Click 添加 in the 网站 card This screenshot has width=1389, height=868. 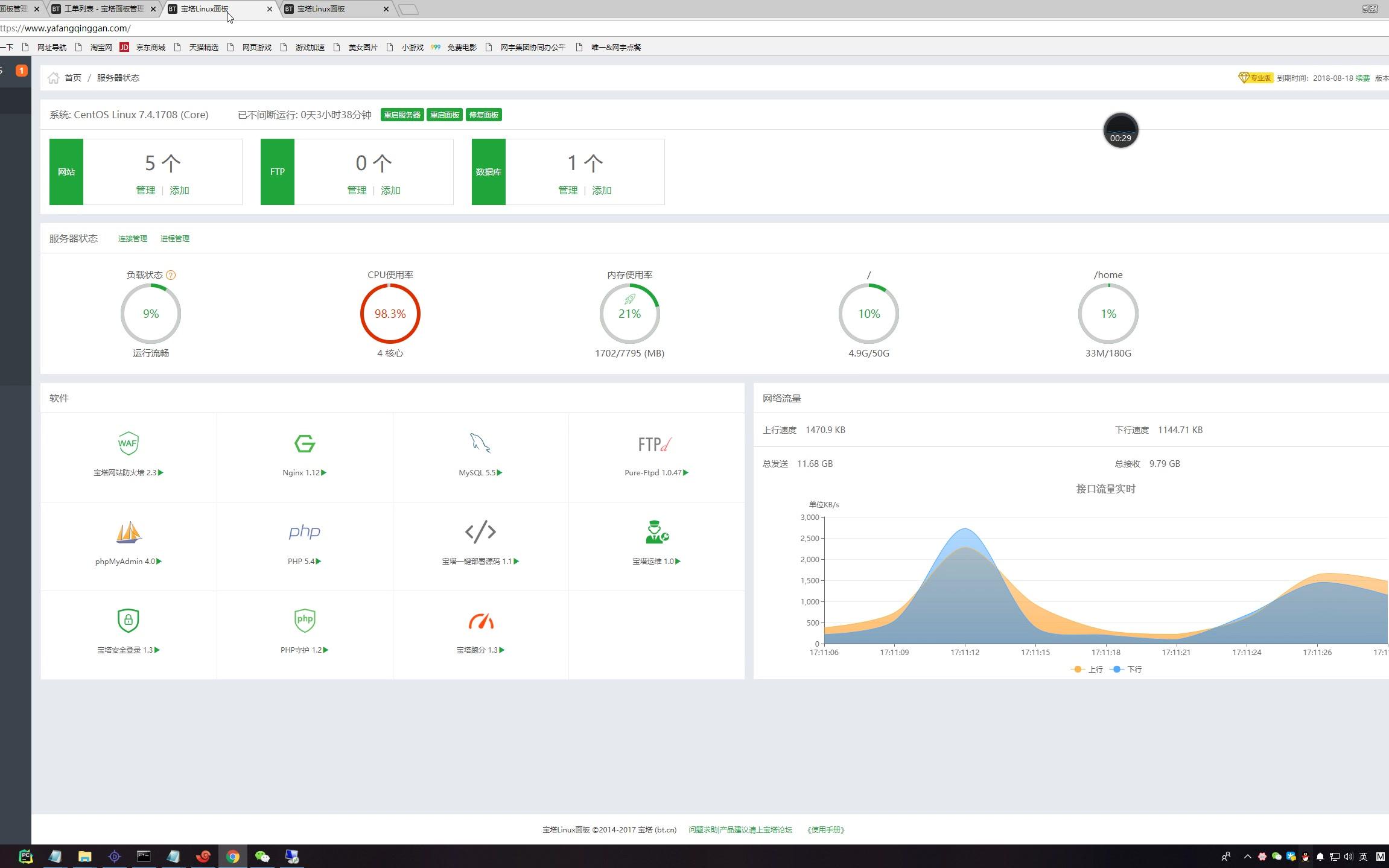point(179,191)
